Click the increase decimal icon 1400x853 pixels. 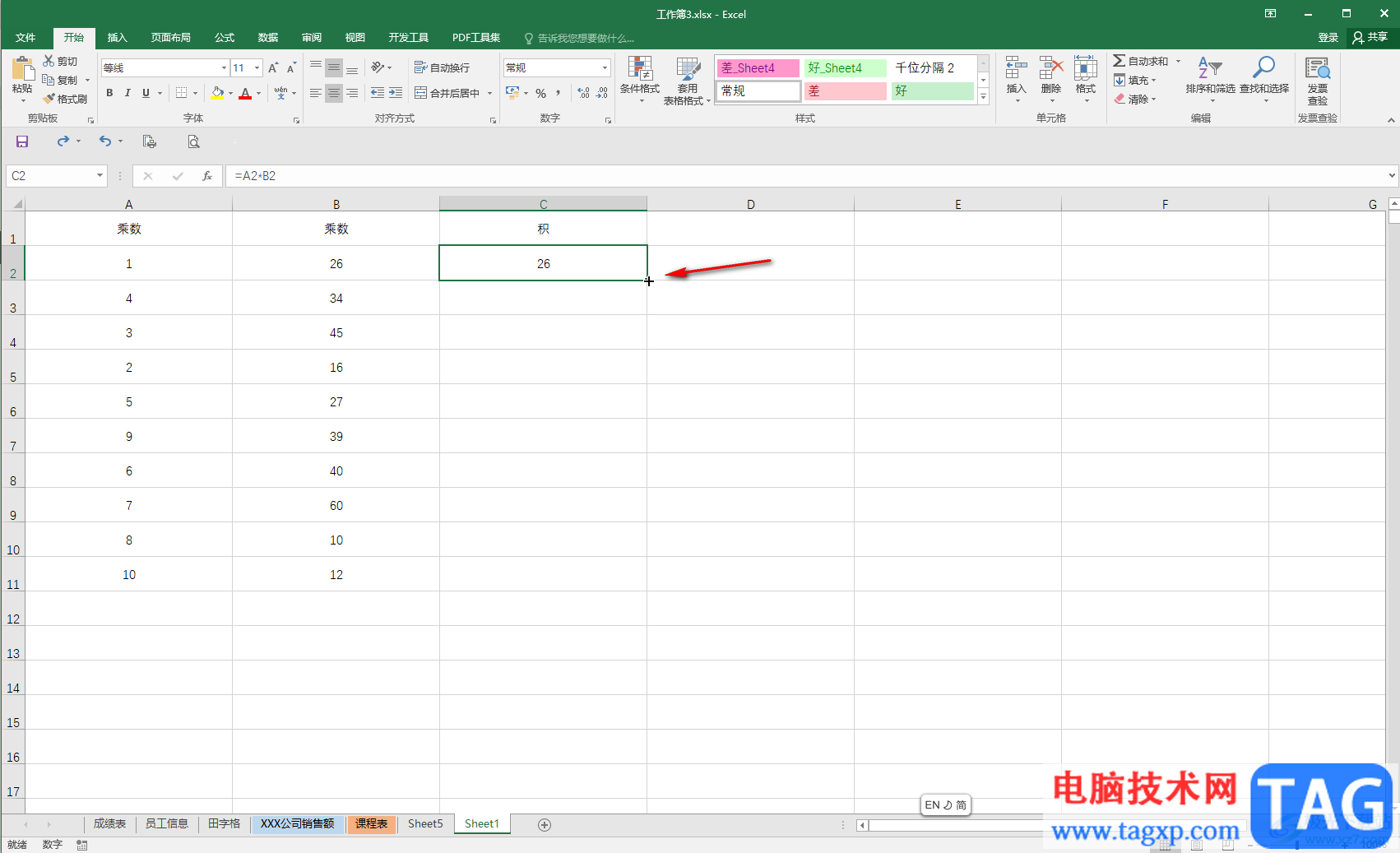coord(583,93)
